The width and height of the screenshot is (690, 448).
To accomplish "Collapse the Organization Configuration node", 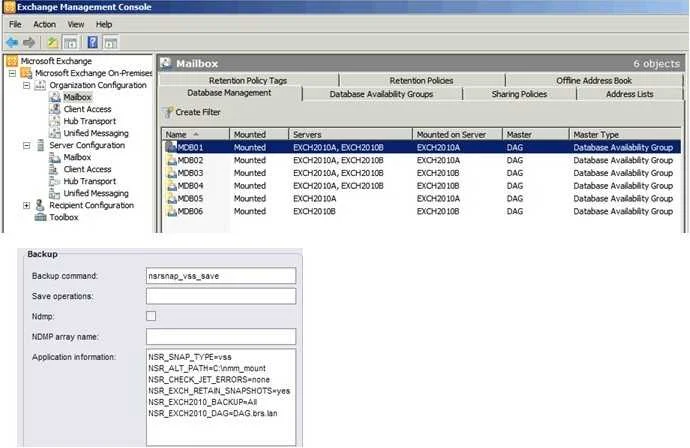I will 26,85.
